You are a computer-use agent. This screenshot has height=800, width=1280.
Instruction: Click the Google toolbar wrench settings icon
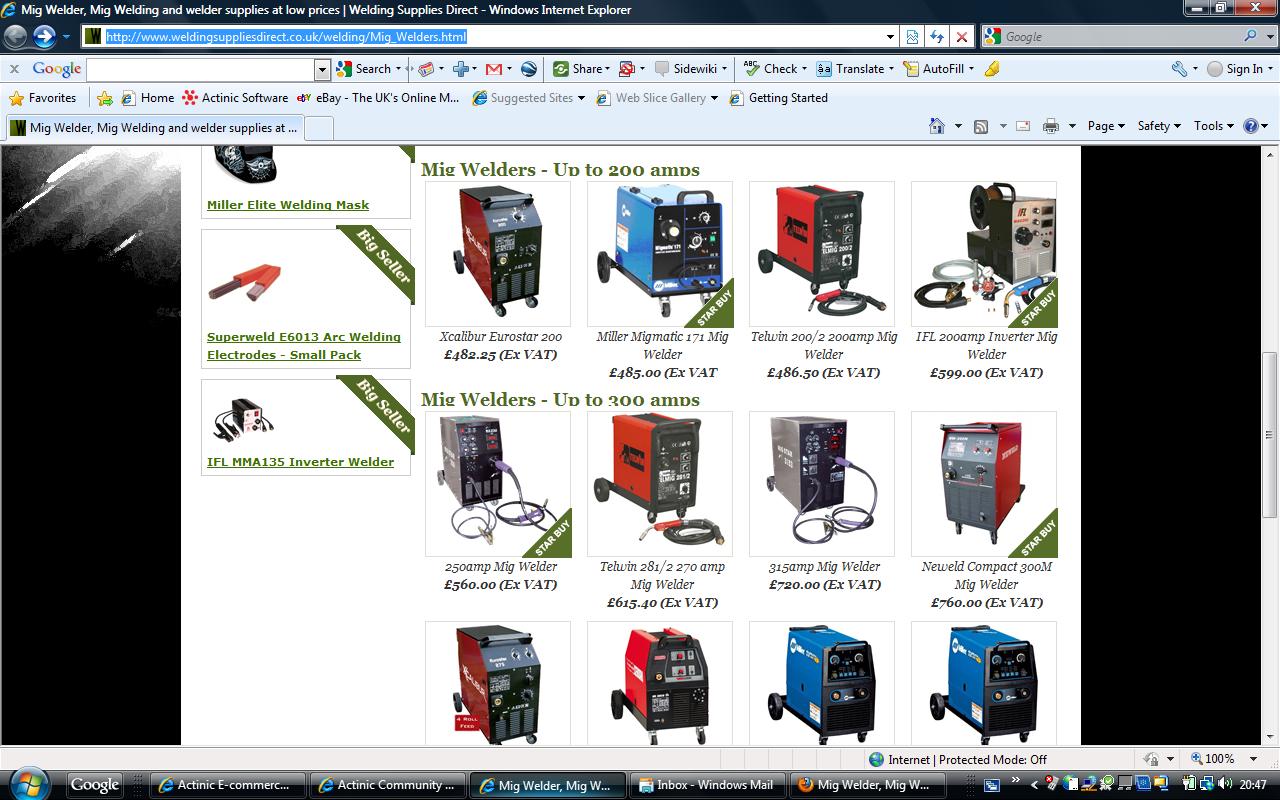click(x=1179, y=69)
